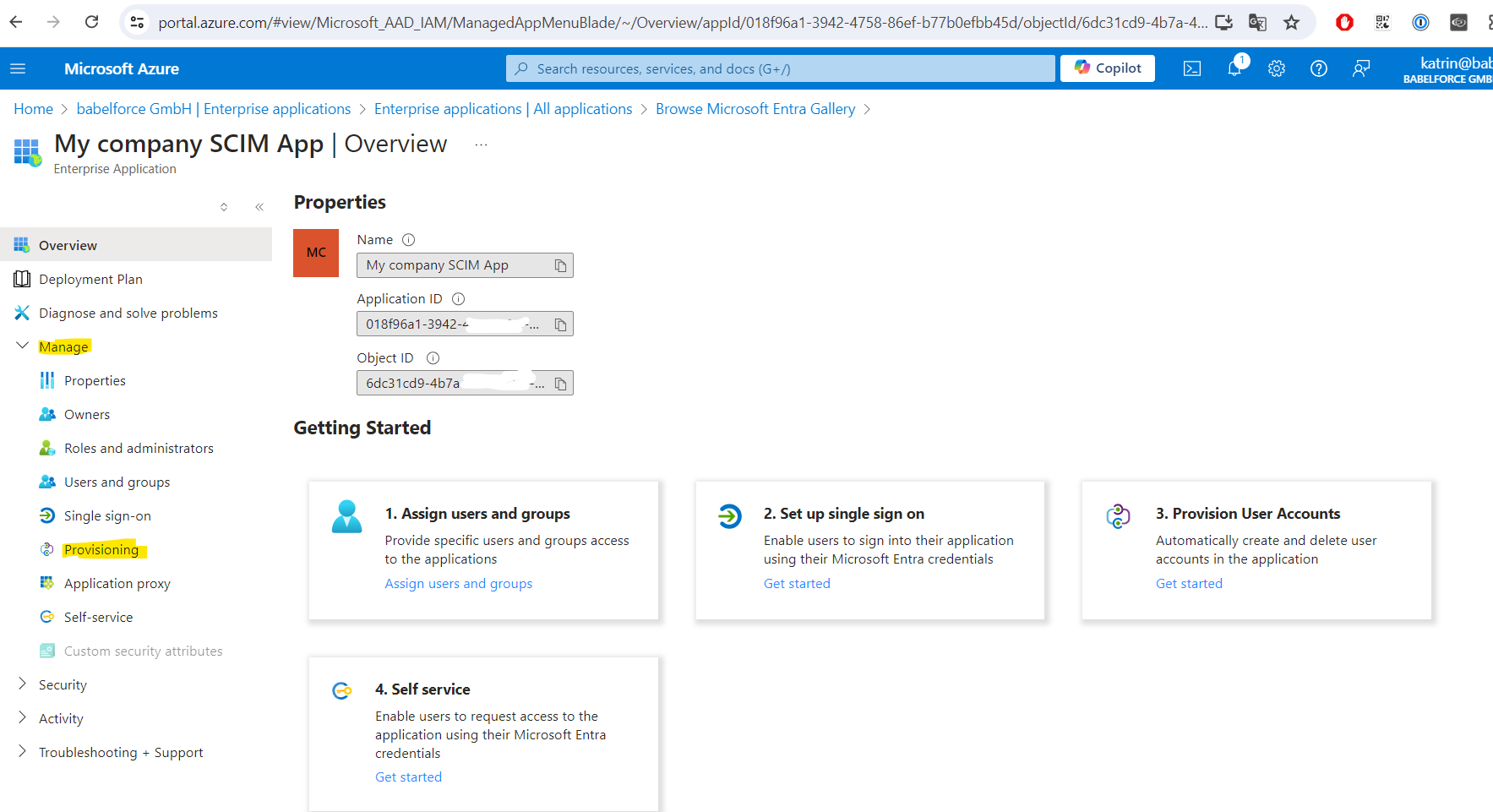Go back in the browser
Screen dimensions: 1493x812
click(16, 22)
